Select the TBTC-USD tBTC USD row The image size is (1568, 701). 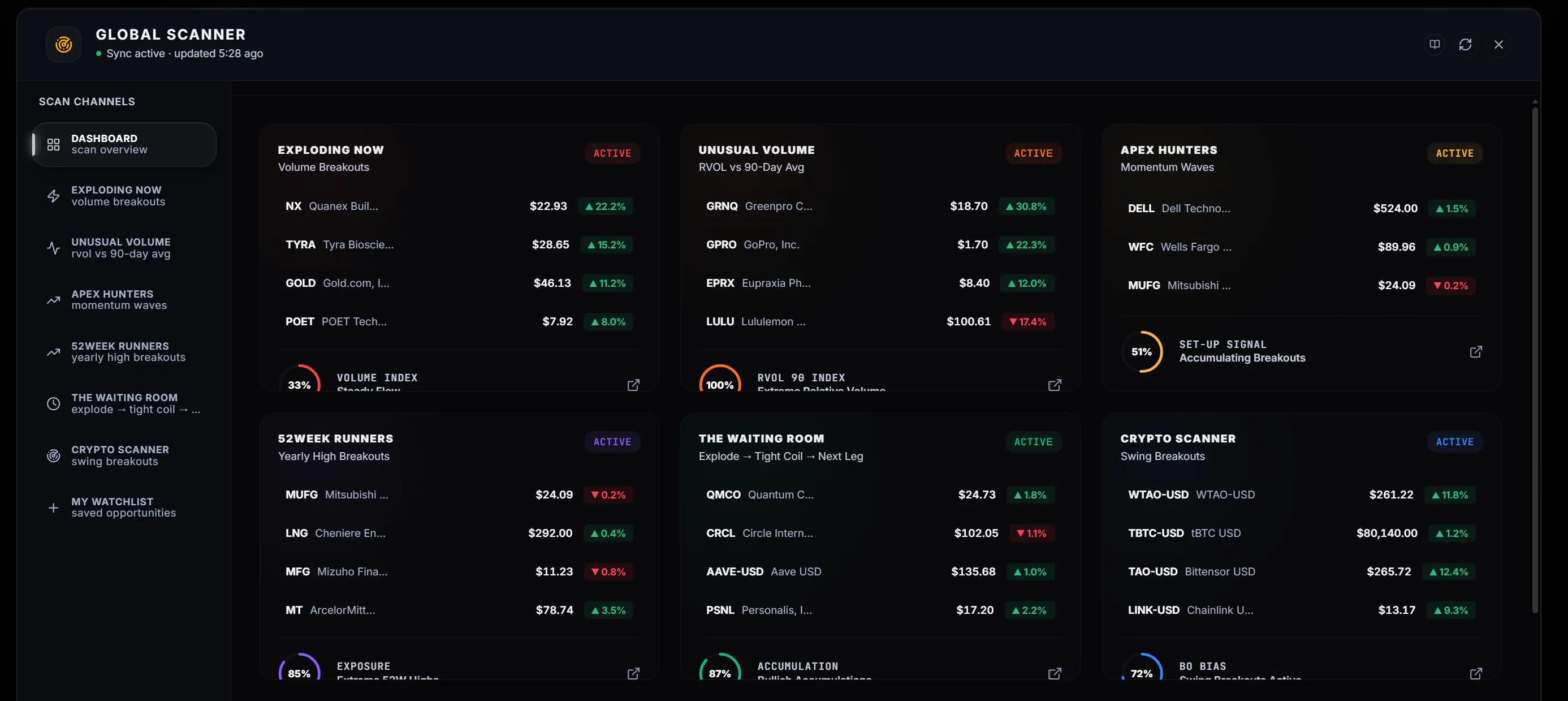[1302, 534]
